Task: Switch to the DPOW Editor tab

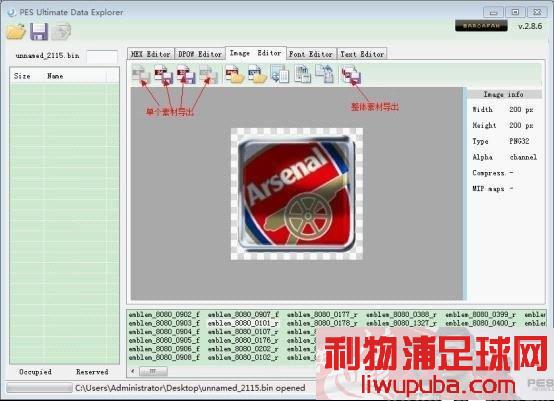Action: tap(200, 54)
